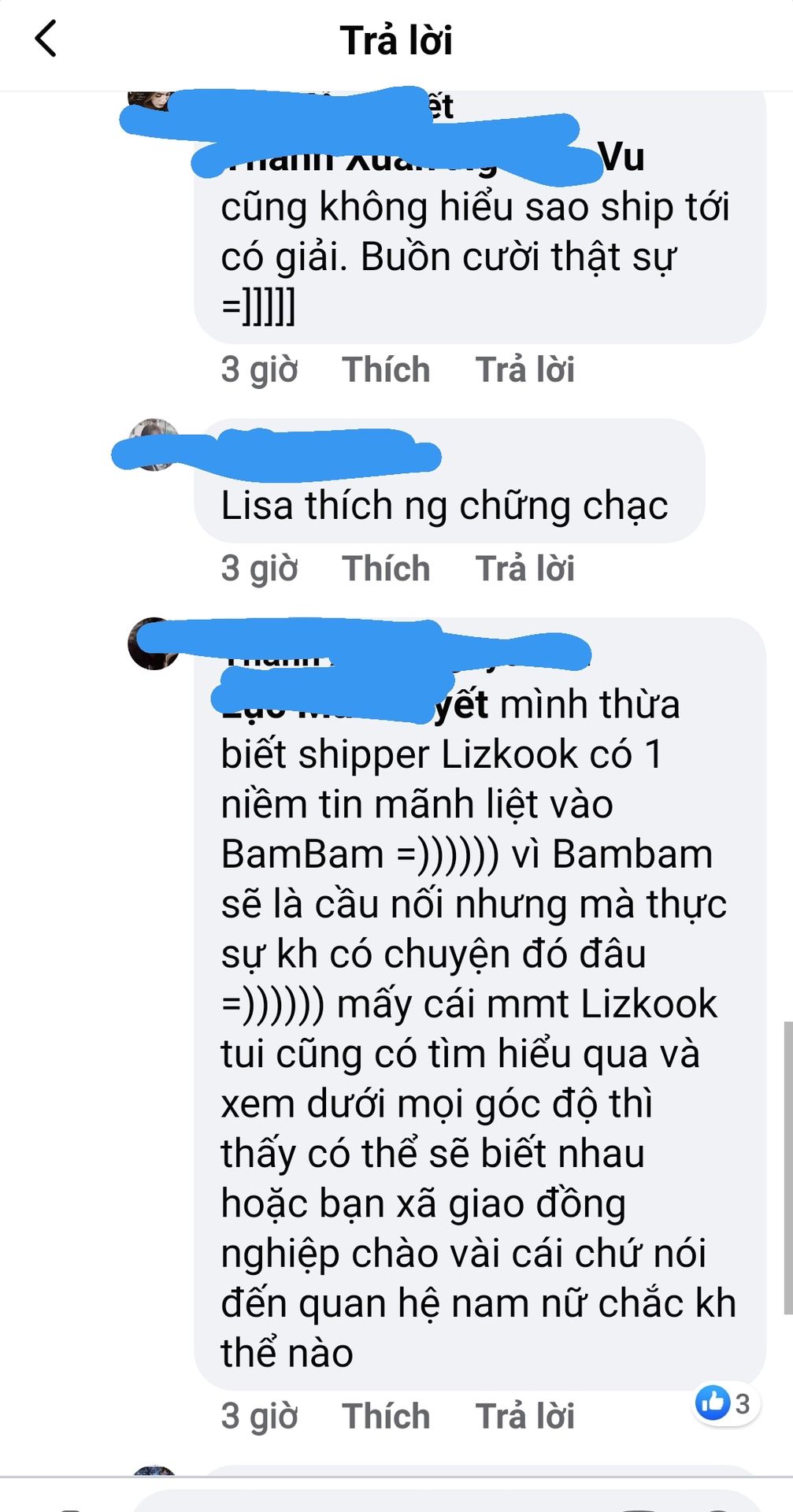The image size is (793, 1512).
Task: Open the partially visible avatar at bottom
Action: pos(154,1470)
